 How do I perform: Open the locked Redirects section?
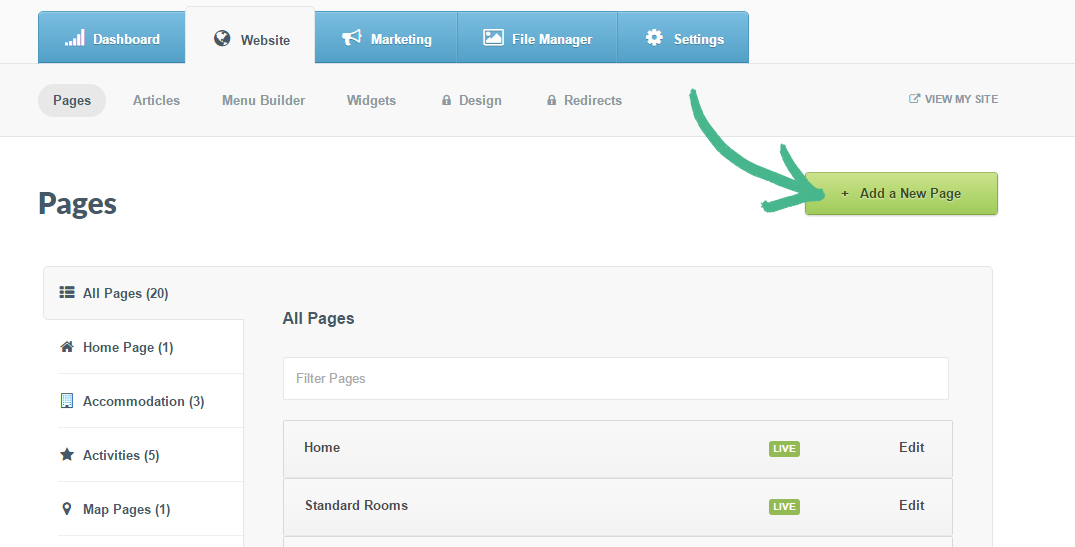tap(584, 100)
